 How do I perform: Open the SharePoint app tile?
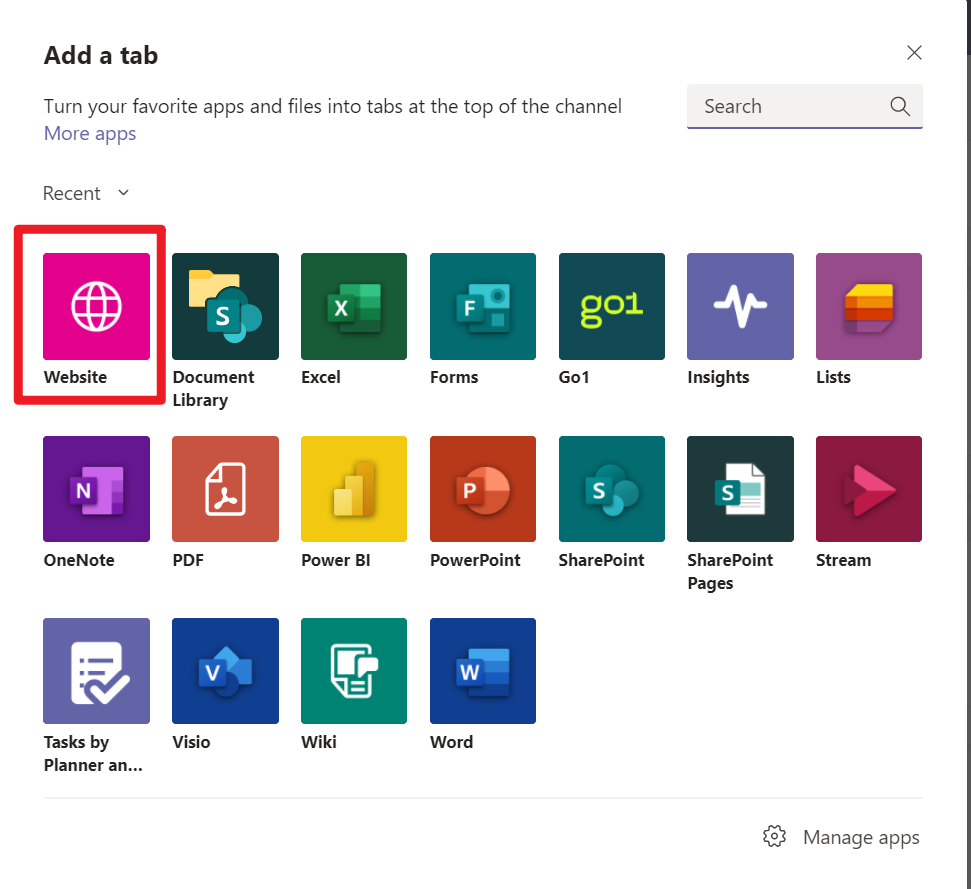point(612,488)
